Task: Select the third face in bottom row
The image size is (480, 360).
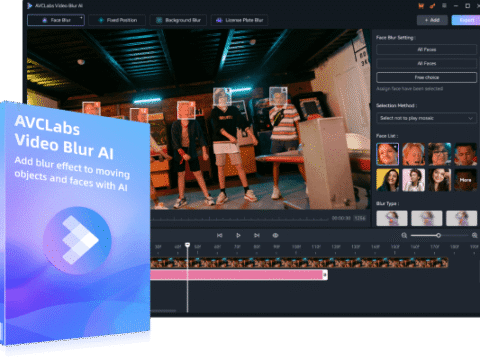Action: tap(439, 180)
